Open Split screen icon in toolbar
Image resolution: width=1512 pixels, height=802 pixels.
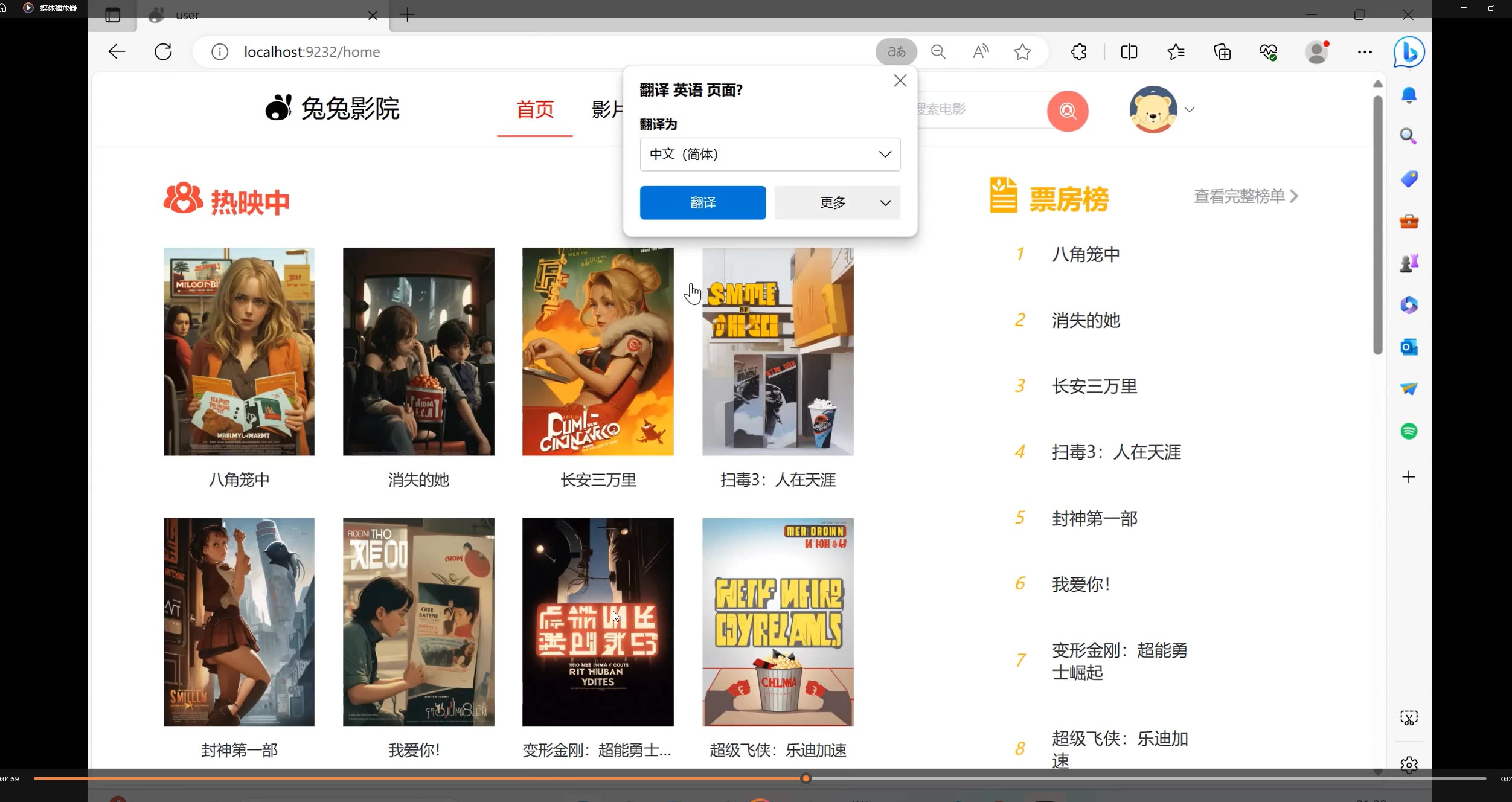(x=1129, y=52)
